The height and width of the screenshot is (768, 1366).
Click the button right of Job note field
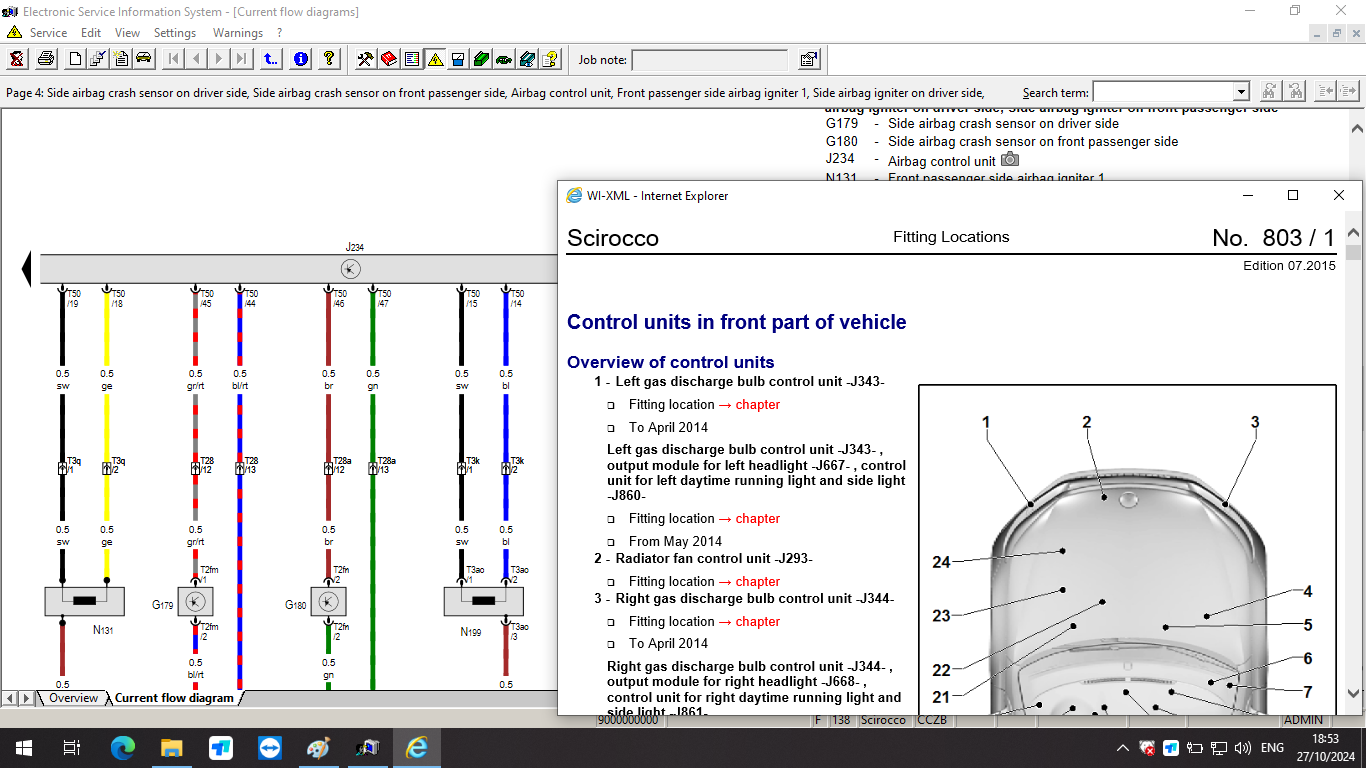coord(809,59)
